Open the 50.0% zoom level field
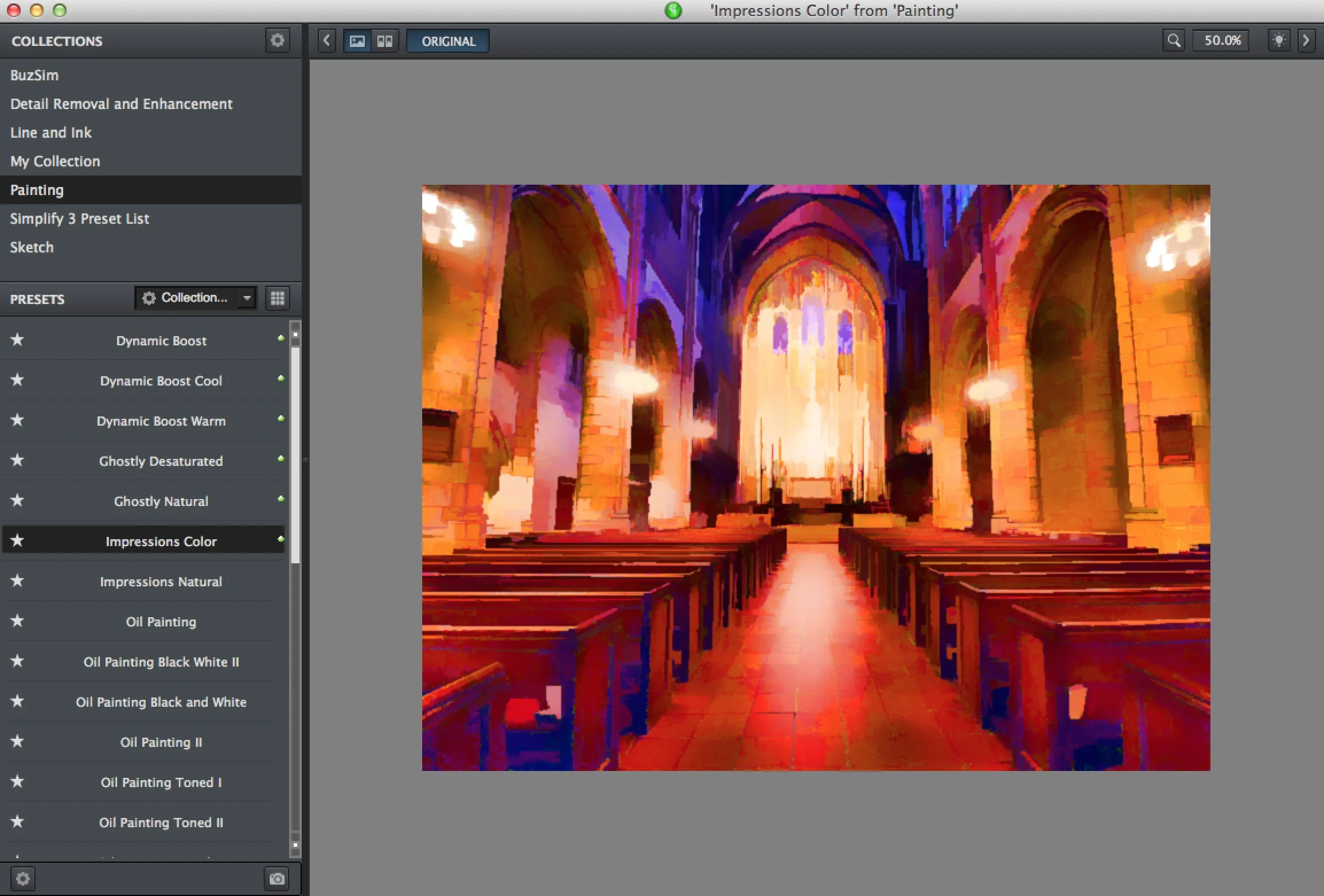1324x896 pixels. [x=1222, y=41]
